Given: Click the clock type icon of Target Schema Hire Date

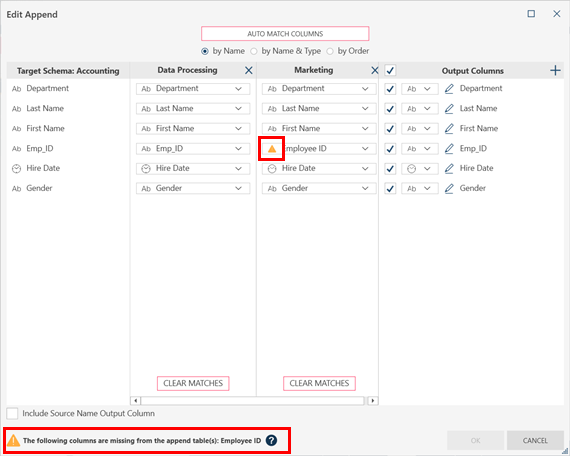Looking at the screenshot, I should [16, 168].
